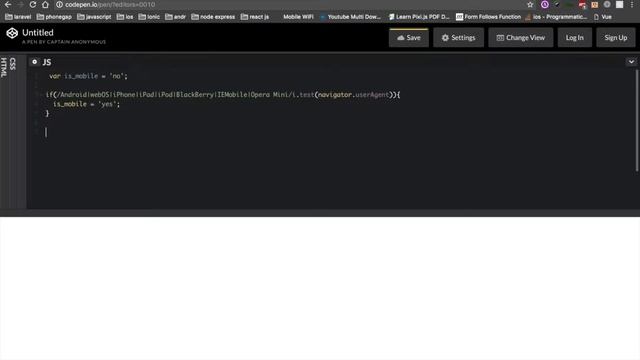Open the Change View menu

click(x=520, y=38)
